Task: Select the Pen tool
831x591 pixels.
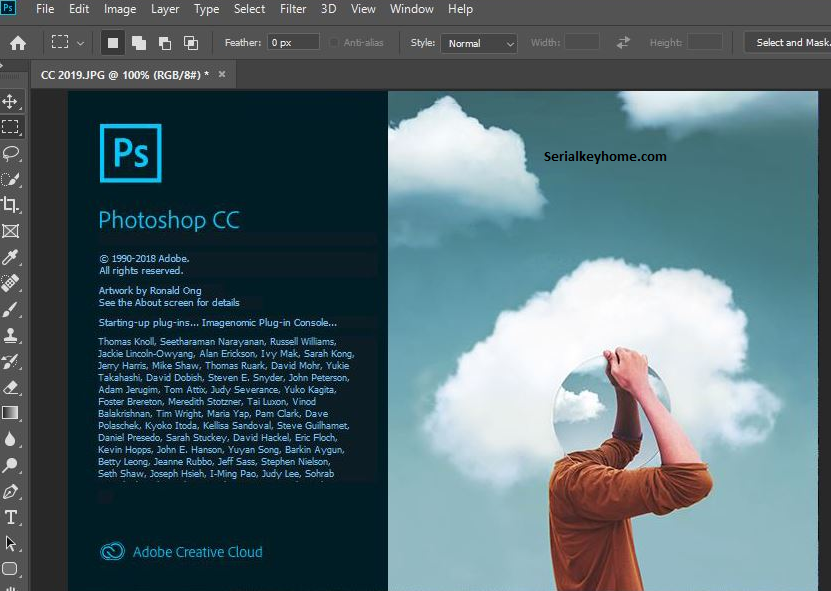Action: pyautogui.click(x=11, y=491)
